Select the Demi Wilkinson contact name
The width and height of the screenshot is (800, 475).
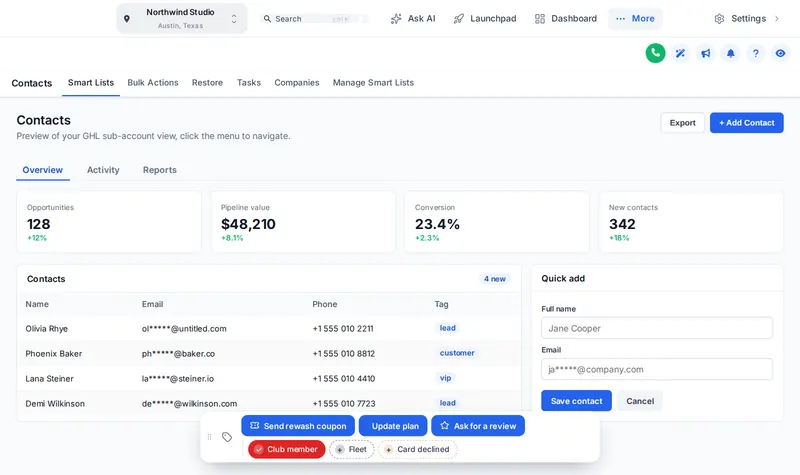(x=55, y=404)
